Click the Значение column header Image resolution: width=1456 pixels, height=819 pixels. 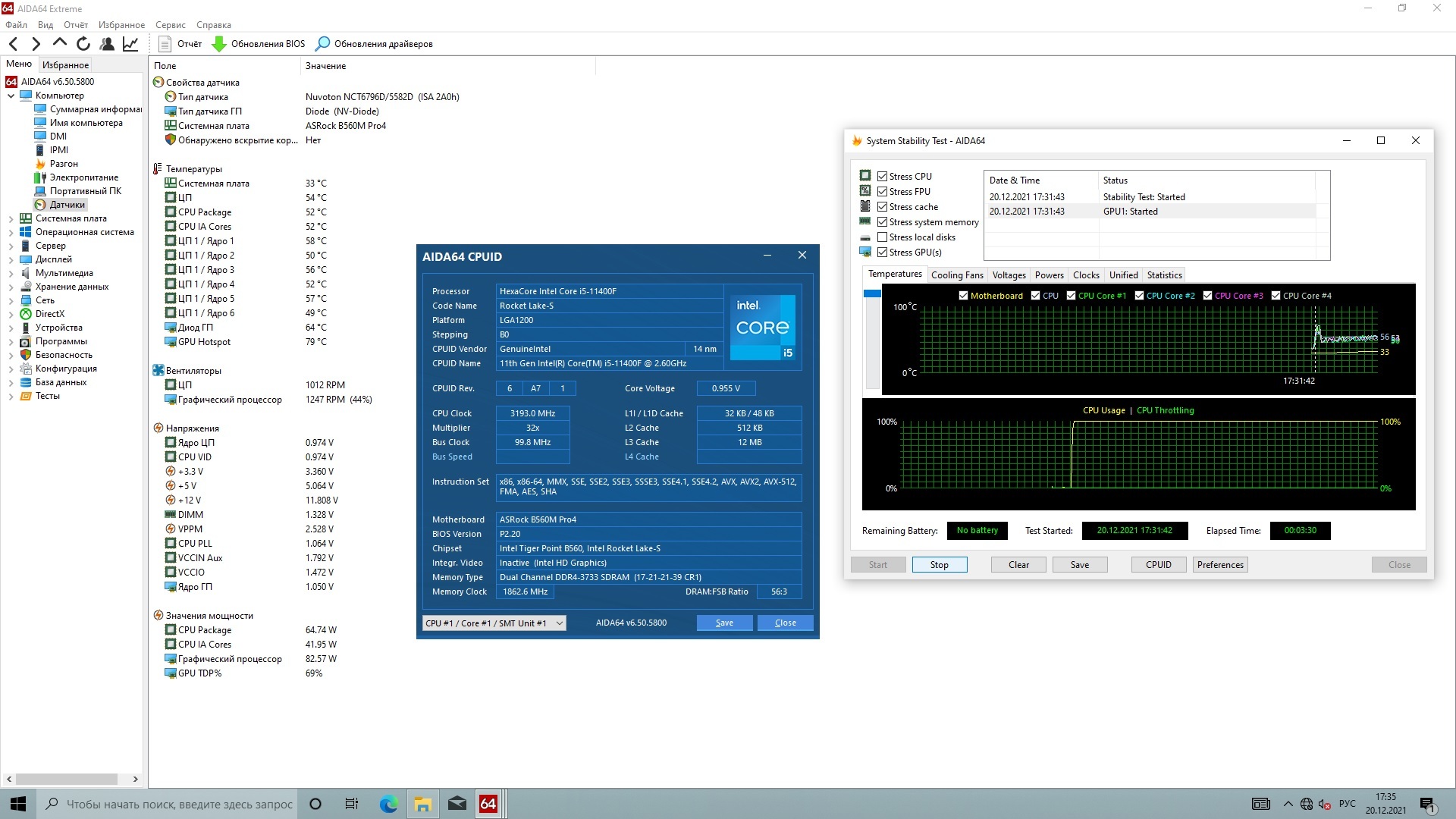coord(449,66)
